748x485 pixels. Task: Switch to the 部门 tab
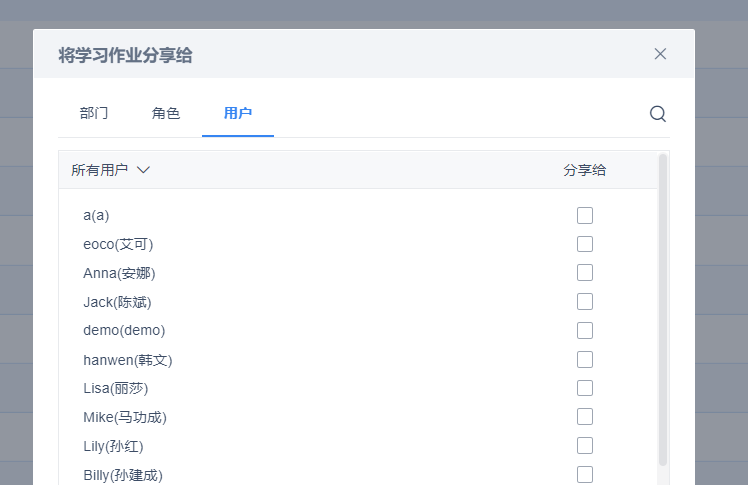[x=94, y=114]
